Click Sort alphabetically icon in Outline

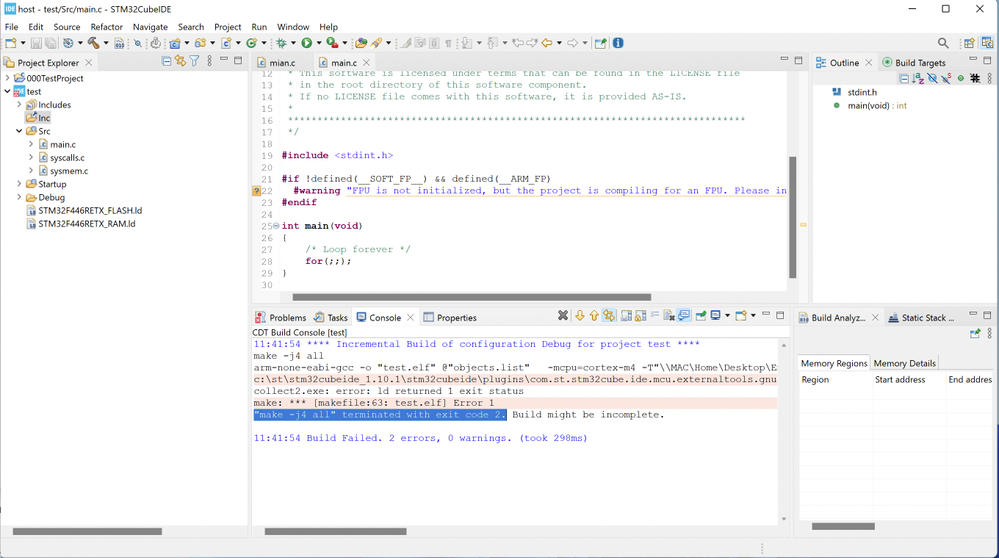(918, 78)
